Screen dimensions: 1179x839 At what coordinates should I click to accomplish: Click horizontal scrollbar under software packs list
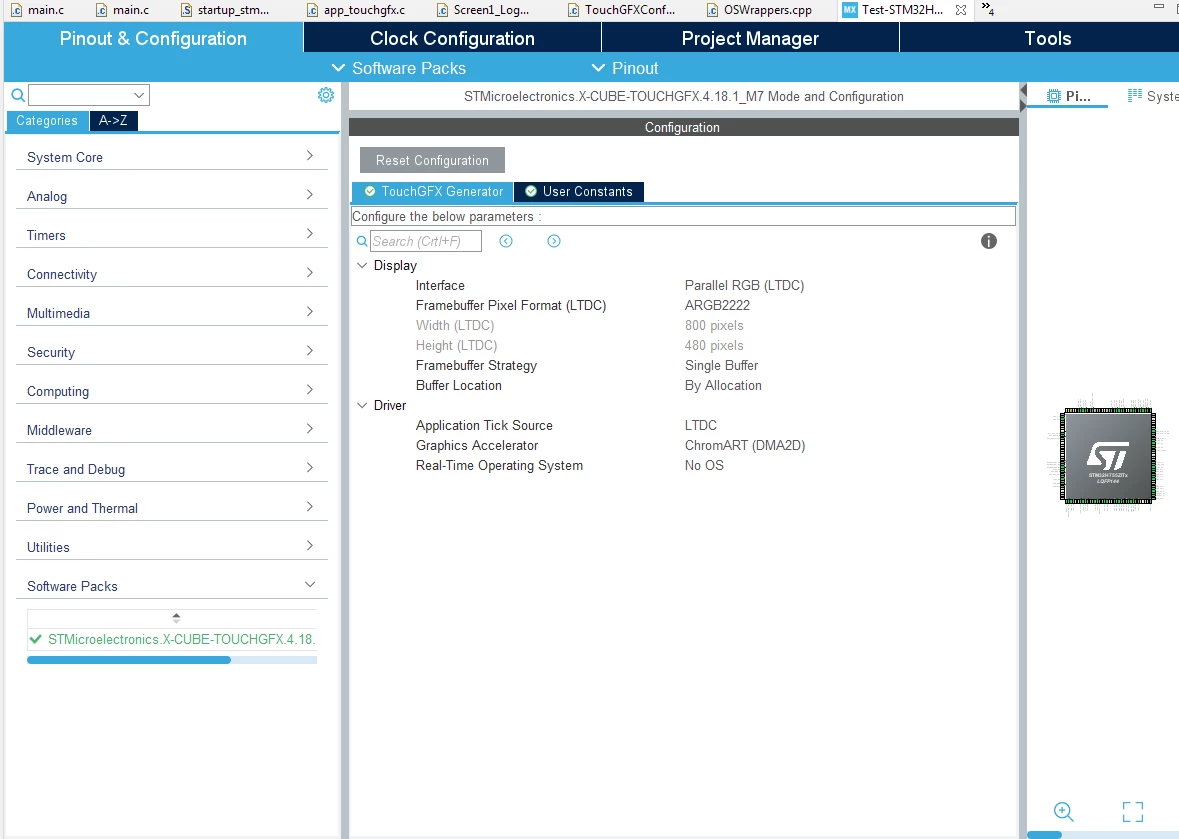[129, 660]
